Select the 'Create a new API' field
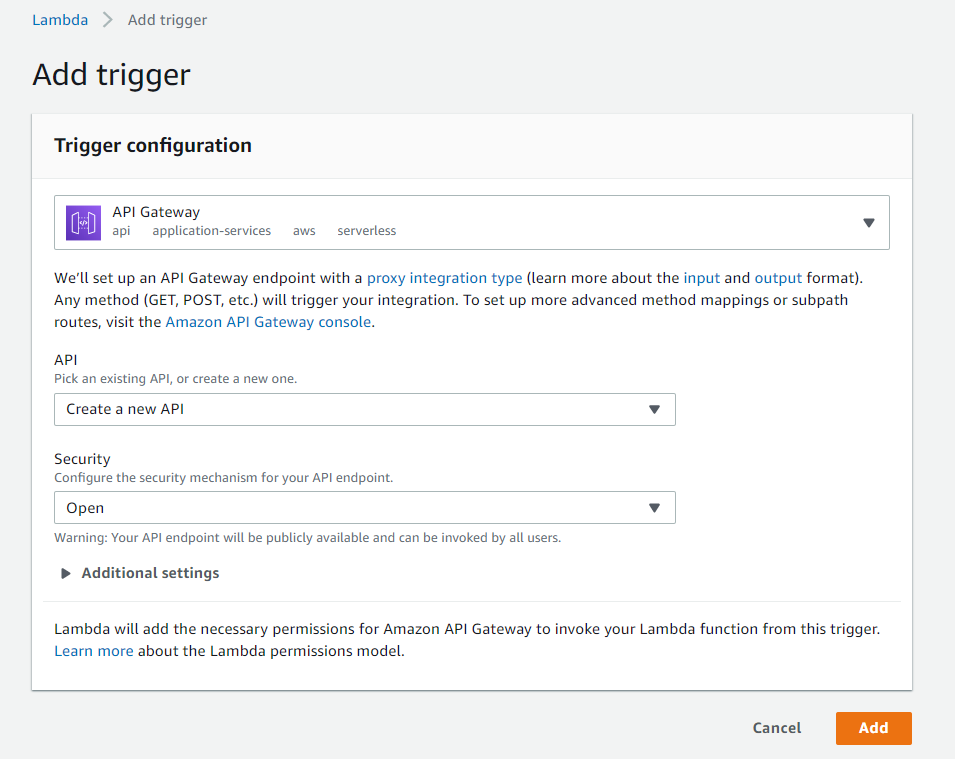 [x=365, y=409]
